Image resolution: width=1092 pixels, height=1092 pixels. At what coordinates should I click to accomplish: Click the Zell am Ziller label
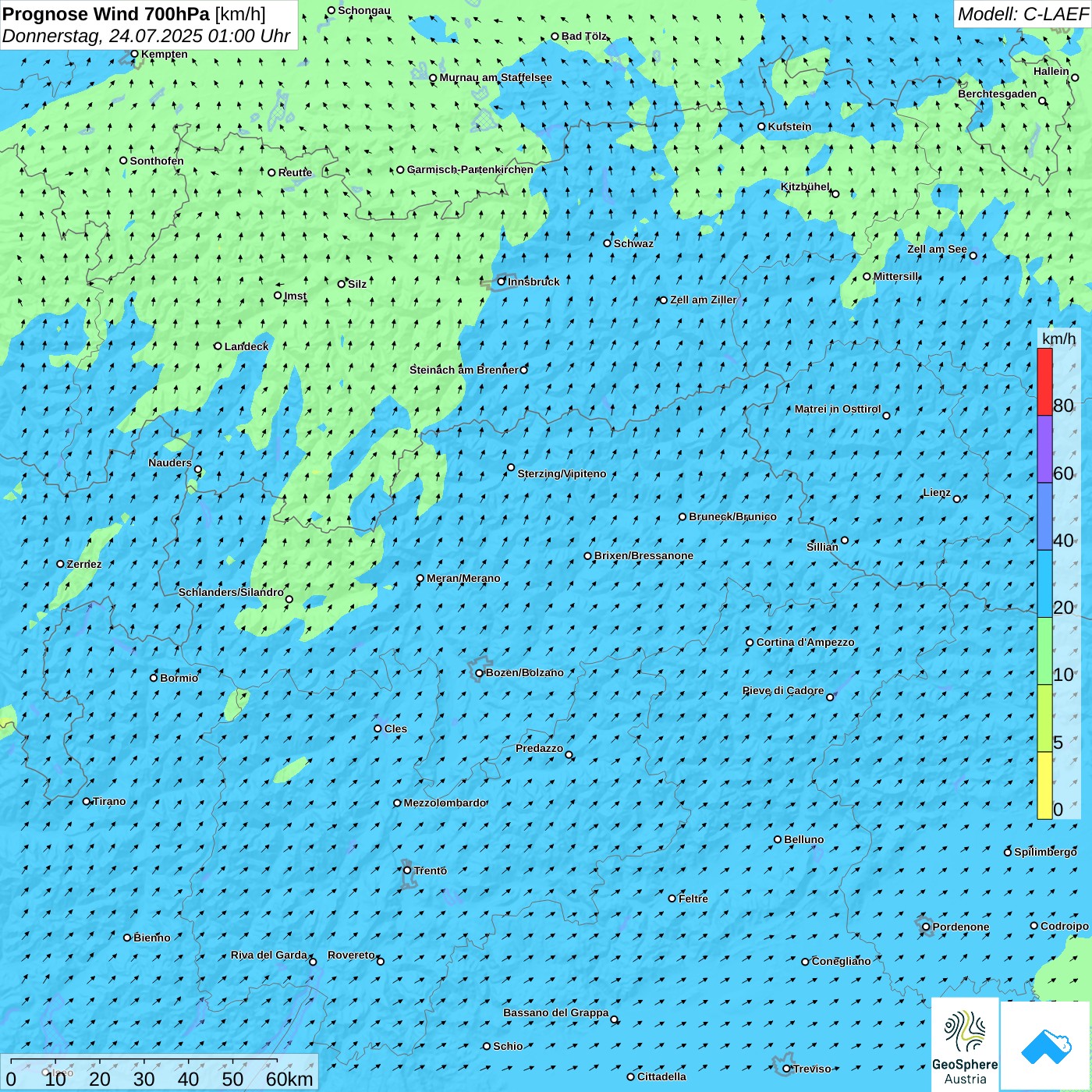click(x=703, y=300)
